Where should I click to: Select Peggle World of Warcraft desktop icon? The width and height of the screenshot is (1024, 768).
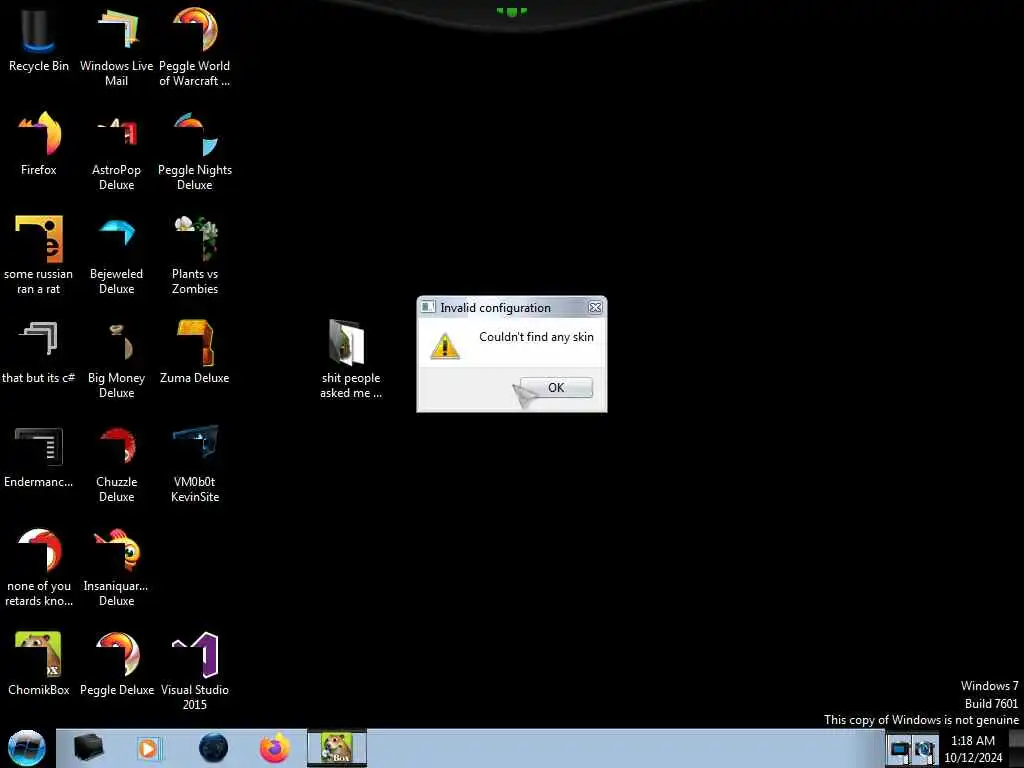(195, 47)
